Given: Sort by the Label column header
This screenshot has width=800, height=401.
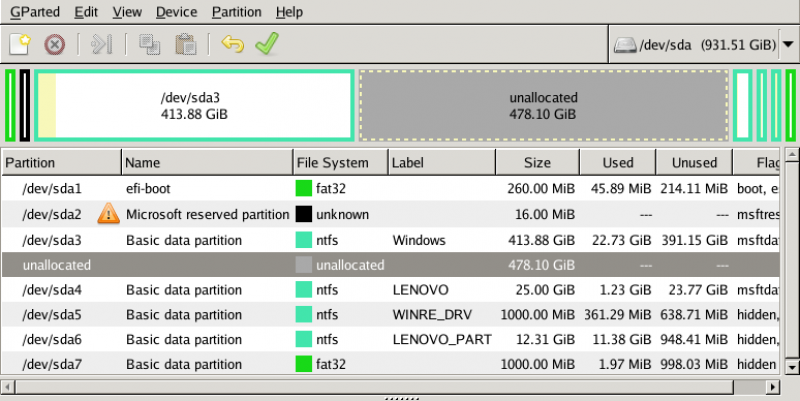Looking at the screenshot, I should (x=442, y=163).
